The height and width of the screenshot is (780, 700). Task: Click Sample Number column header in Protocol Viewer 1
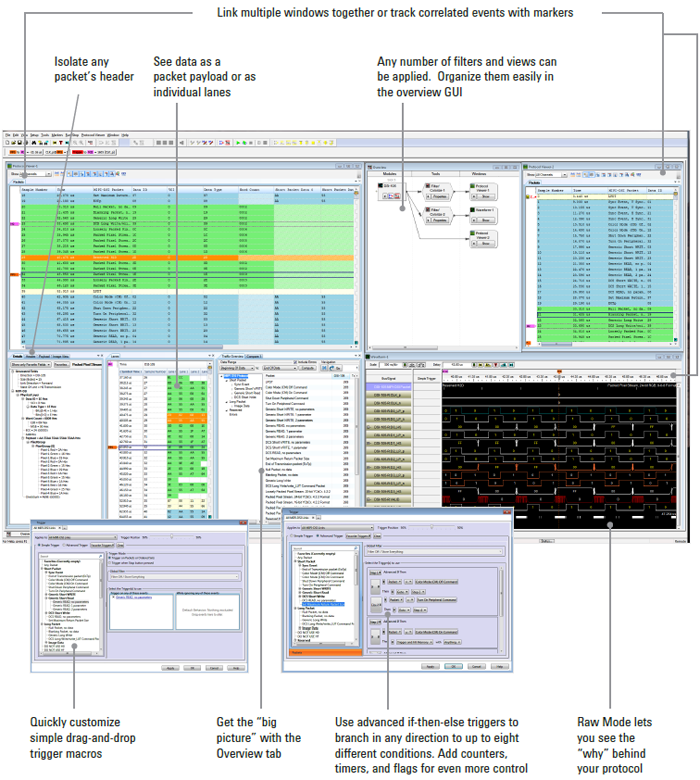pos(38,190)
